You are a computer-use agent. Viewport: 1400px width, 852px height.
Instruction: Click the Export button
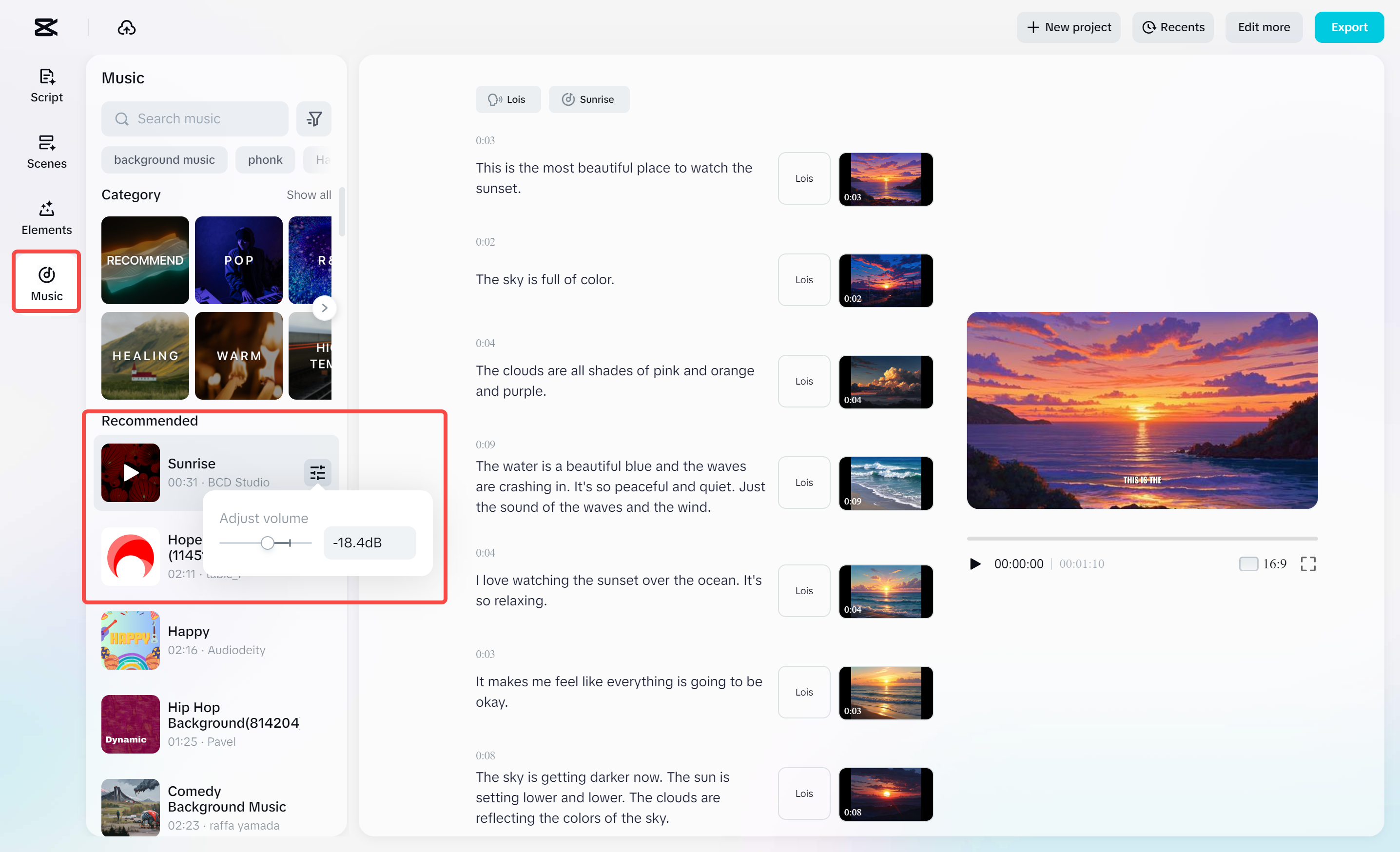click(x=1349, y=27)
